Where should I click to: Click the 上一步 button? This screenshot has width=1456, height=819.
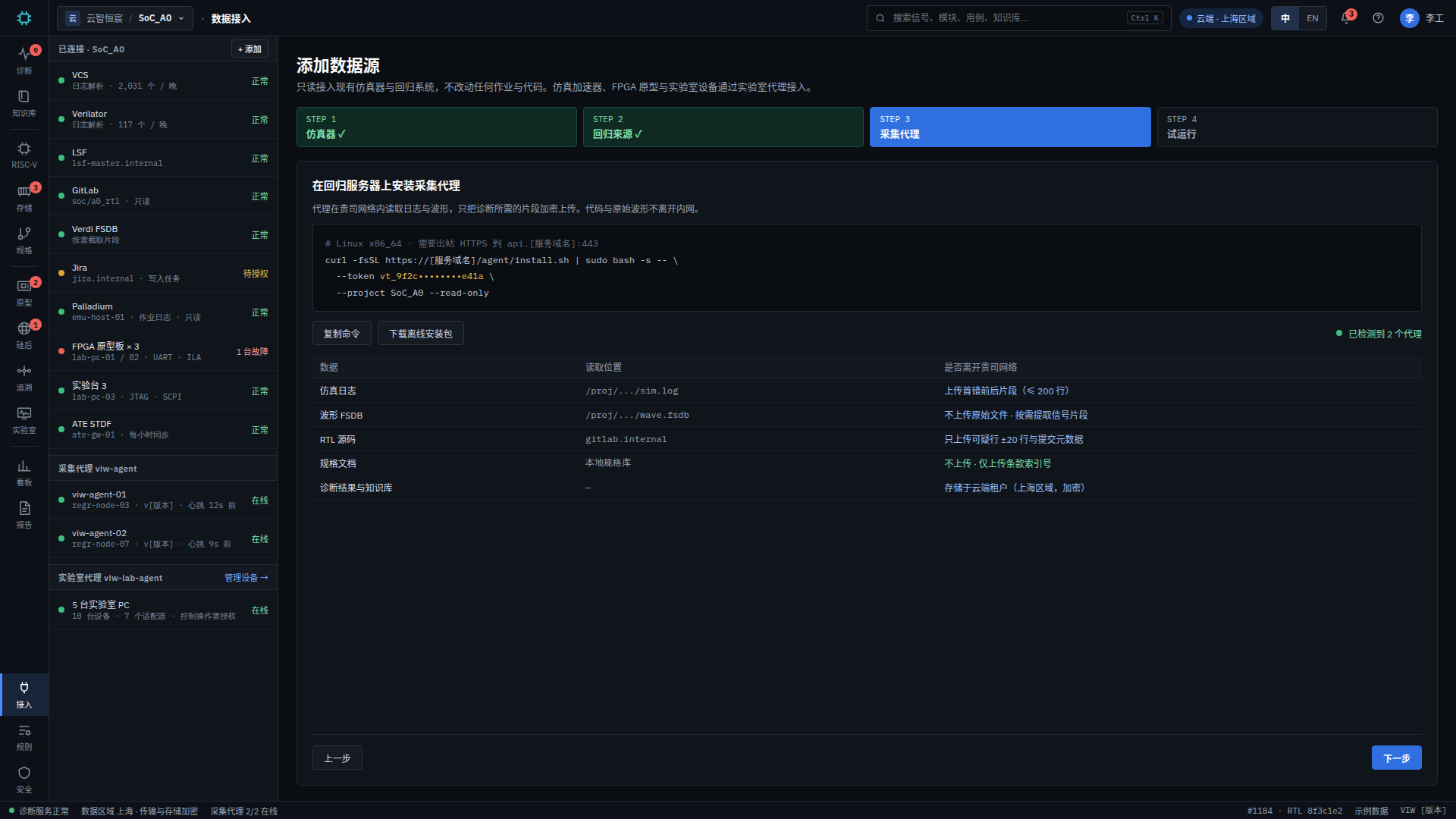click(337, 758)
